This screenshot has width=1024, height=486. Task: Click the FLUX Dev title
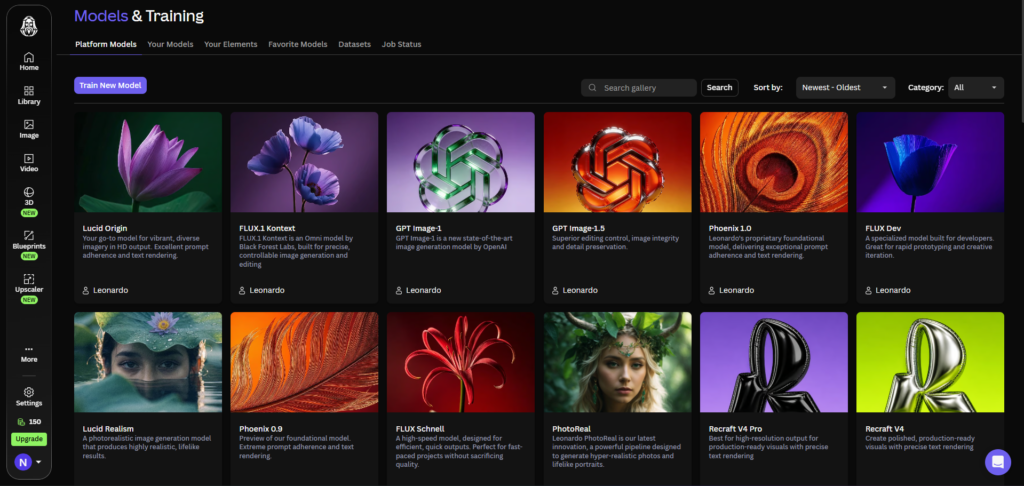pyautogui.click(x=882, y=229)
